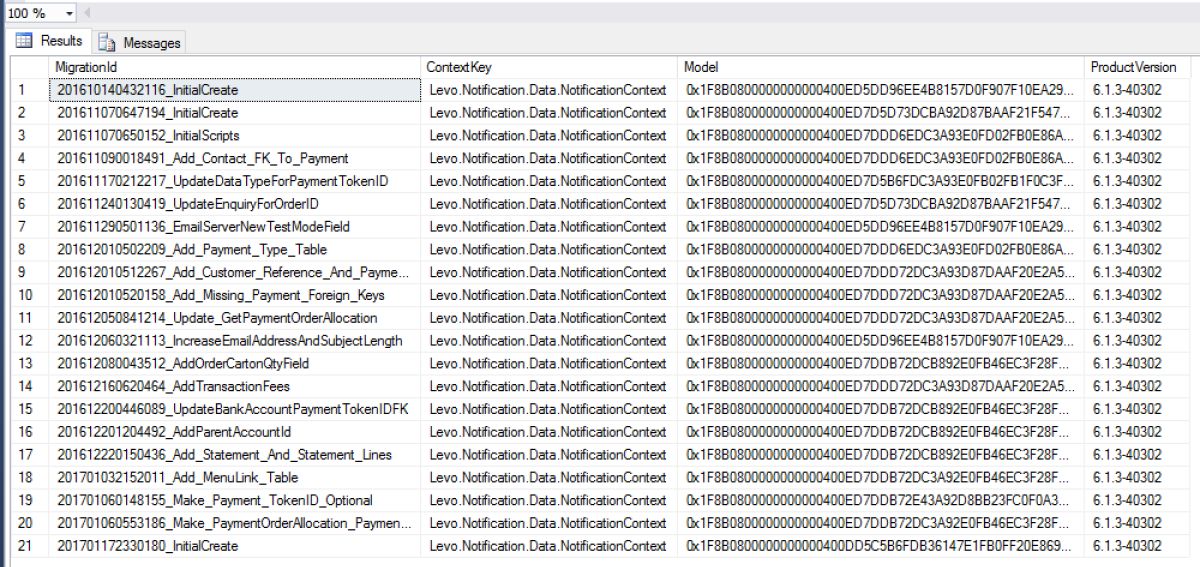Select cell 201612010502209_Add_Payment_Type_Table
Viewport: 1200px width, 567px height.
[236, 249]
